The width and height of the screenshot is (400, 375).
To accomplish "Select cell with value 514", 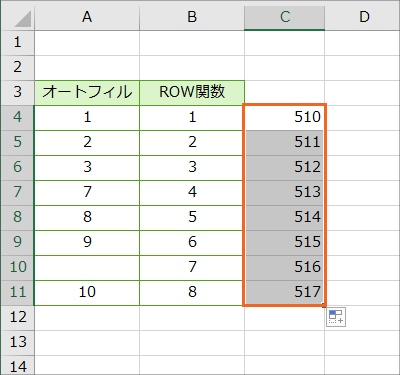I will point(284,218).
